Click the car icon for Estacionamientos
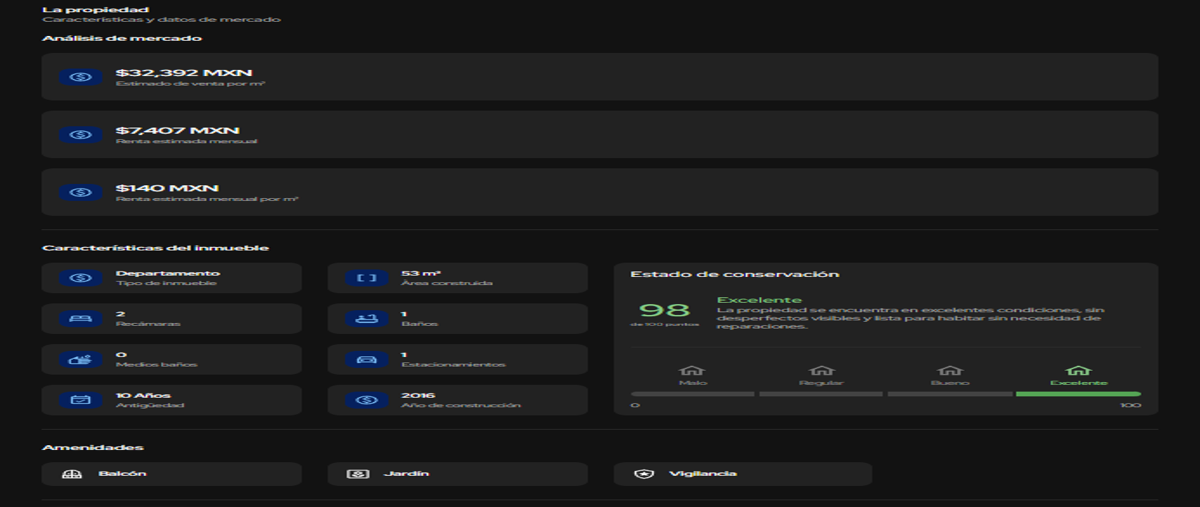The width and height of the screenshot is (1200, 507). pyautogui.click(x=366, y=359)
